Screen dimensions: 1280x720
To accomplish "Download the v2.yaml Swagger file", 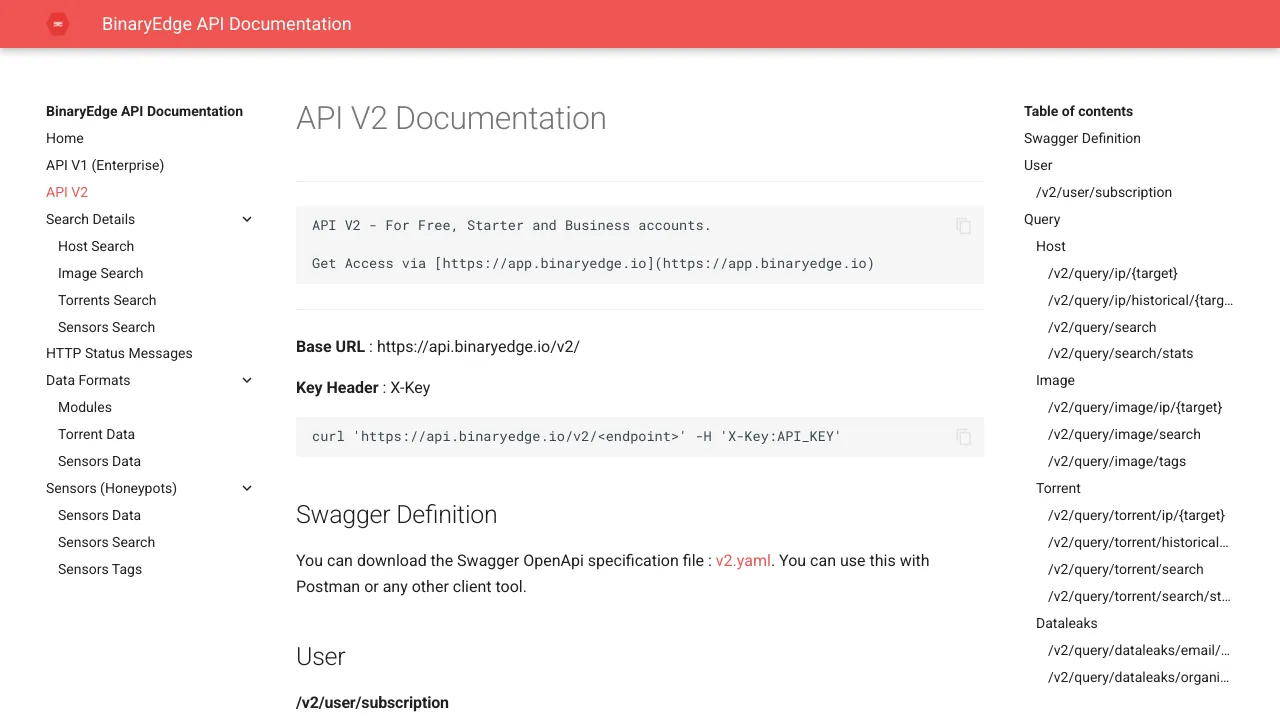I will [743, 561].
